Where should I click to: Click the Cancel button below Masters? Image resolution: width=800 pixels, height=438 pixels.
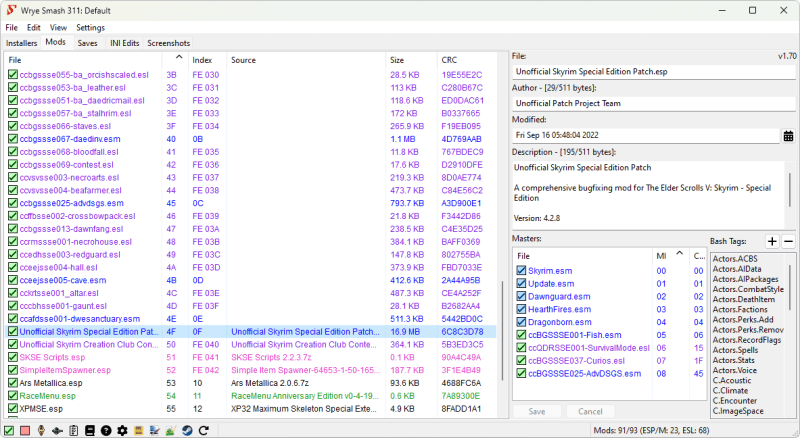point(590,411)
